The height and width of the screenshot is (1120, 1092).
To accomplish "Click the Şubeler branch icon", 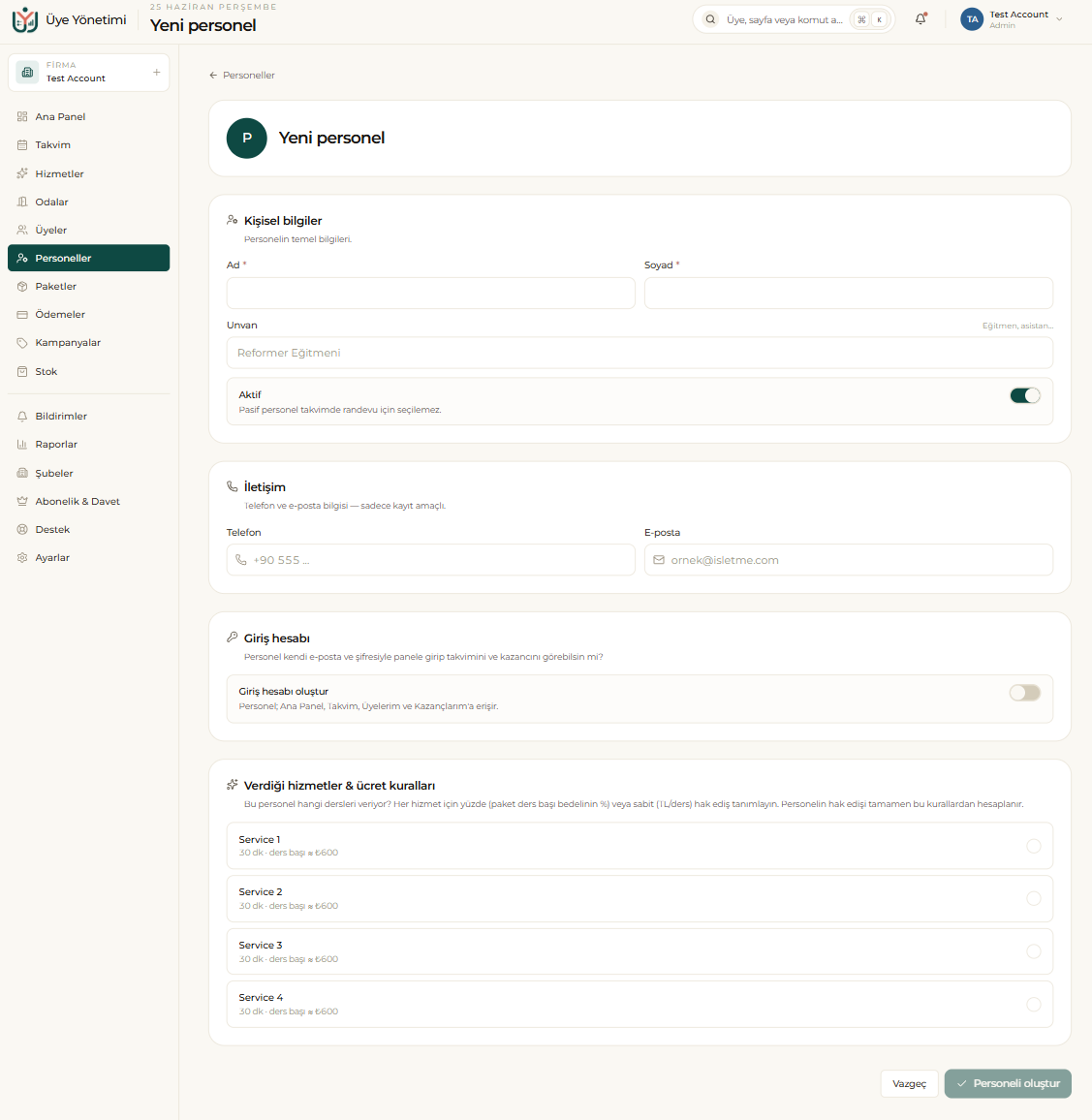I will (x=22, y=473).
